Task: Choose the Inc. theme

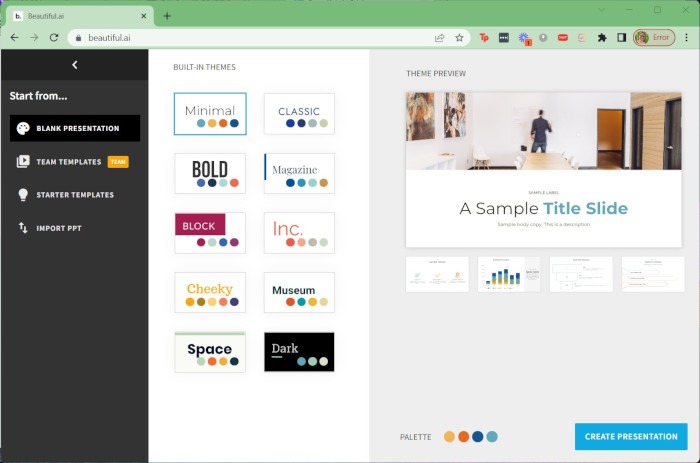Action: click(299, 233)
